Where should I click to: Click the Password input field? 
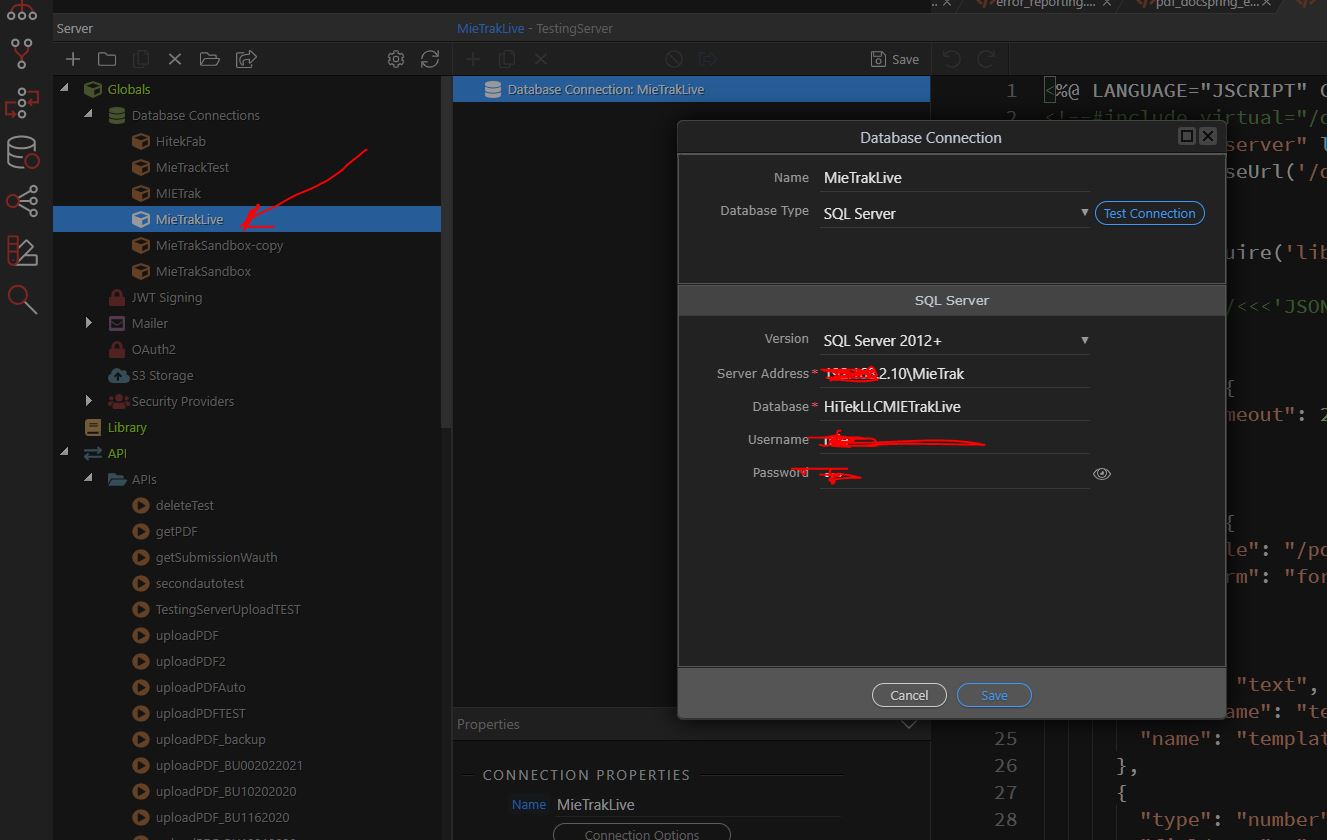coord(955,473)
